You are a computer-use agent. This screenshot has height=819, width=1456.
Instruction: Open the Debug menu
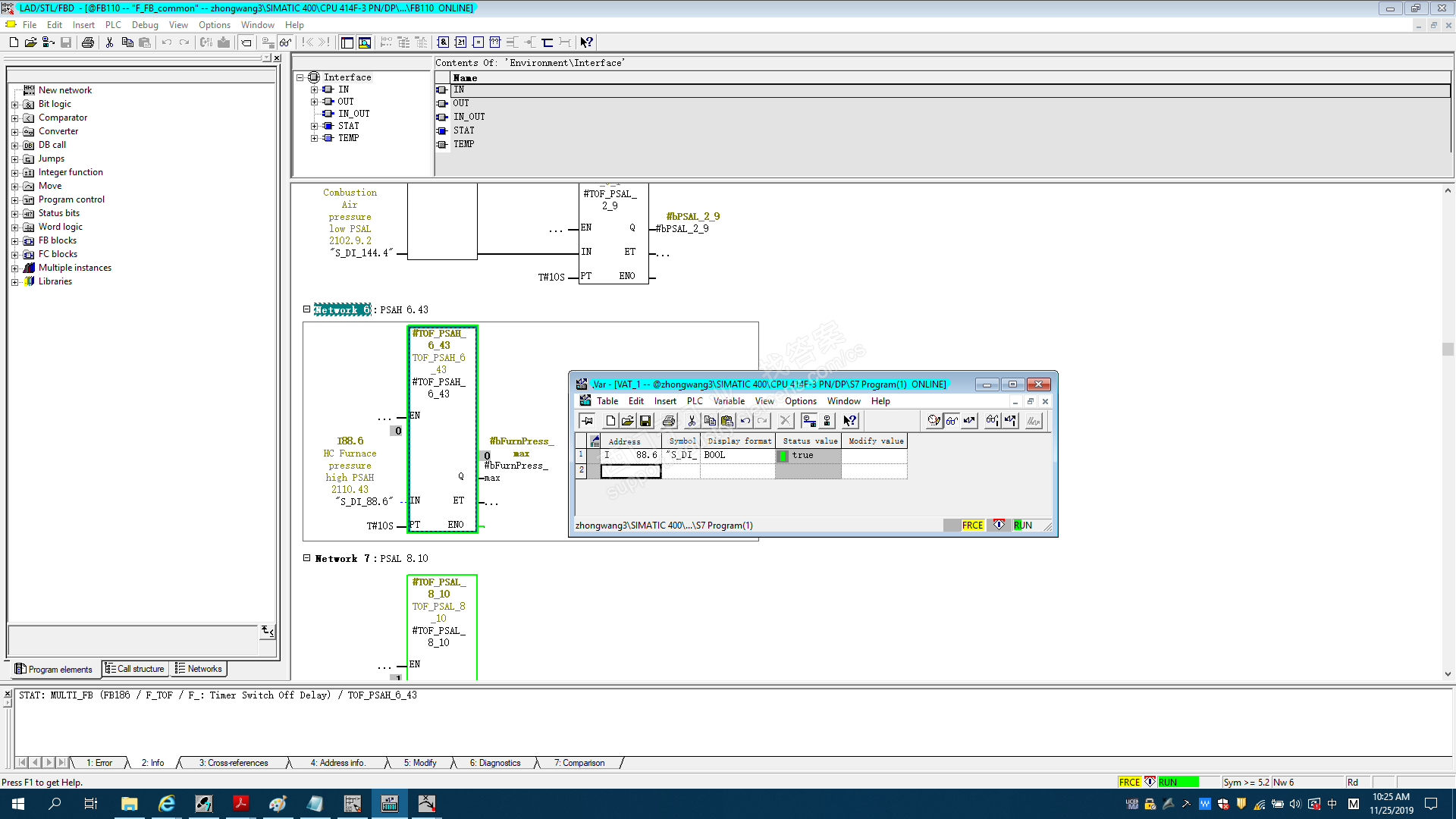[x=144, y=25]
